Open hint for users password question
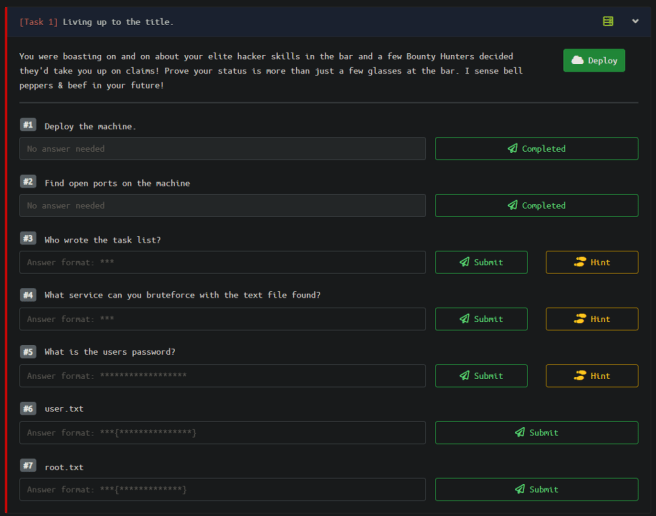This screenshot has height=516, width=656. (x=592, y=376)
